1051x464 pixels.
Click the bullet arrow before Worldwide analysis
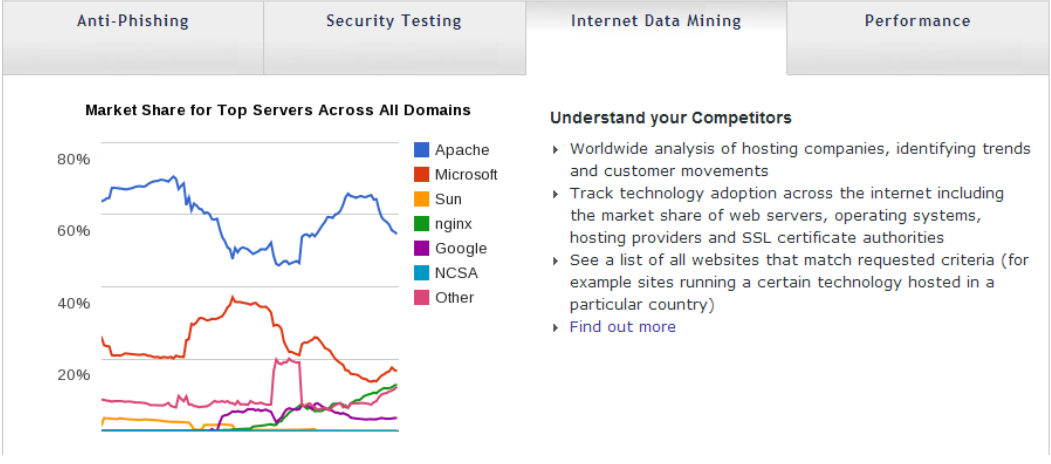[x=556, y=150]
